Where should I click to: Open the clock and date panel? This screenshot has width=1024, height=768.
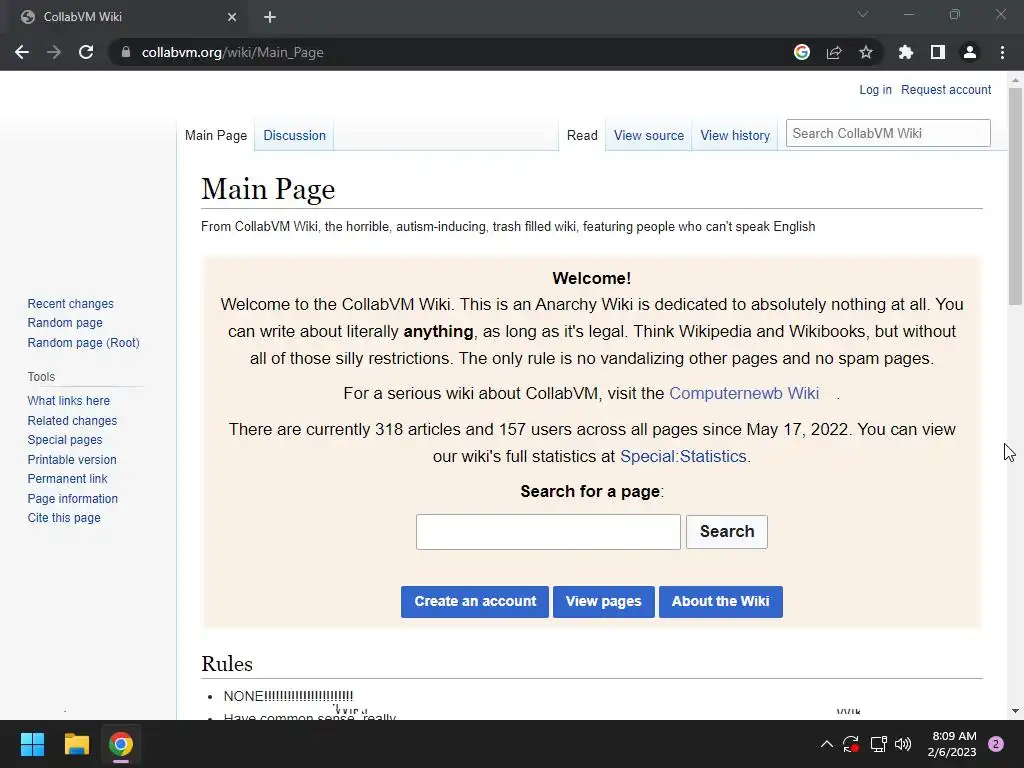pyautogui.click(x=952, y=744)
